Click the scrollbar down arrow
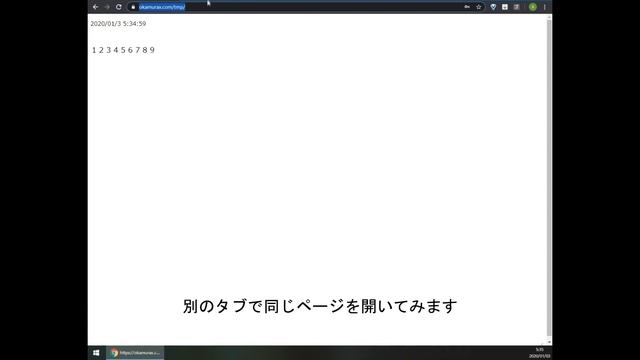Viewport: 640px width, 360px height. (x=549, y=342)
